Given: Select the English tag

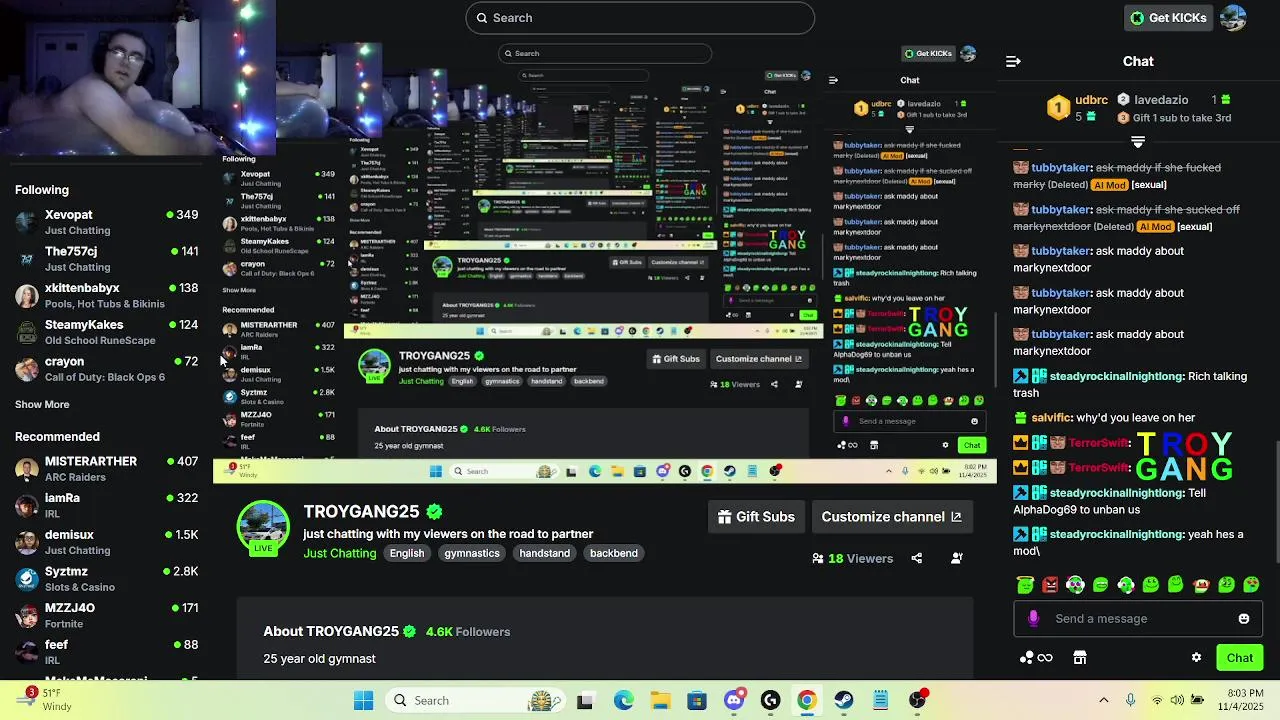Looking at the screenshot, I should click(x=407, y=553).
